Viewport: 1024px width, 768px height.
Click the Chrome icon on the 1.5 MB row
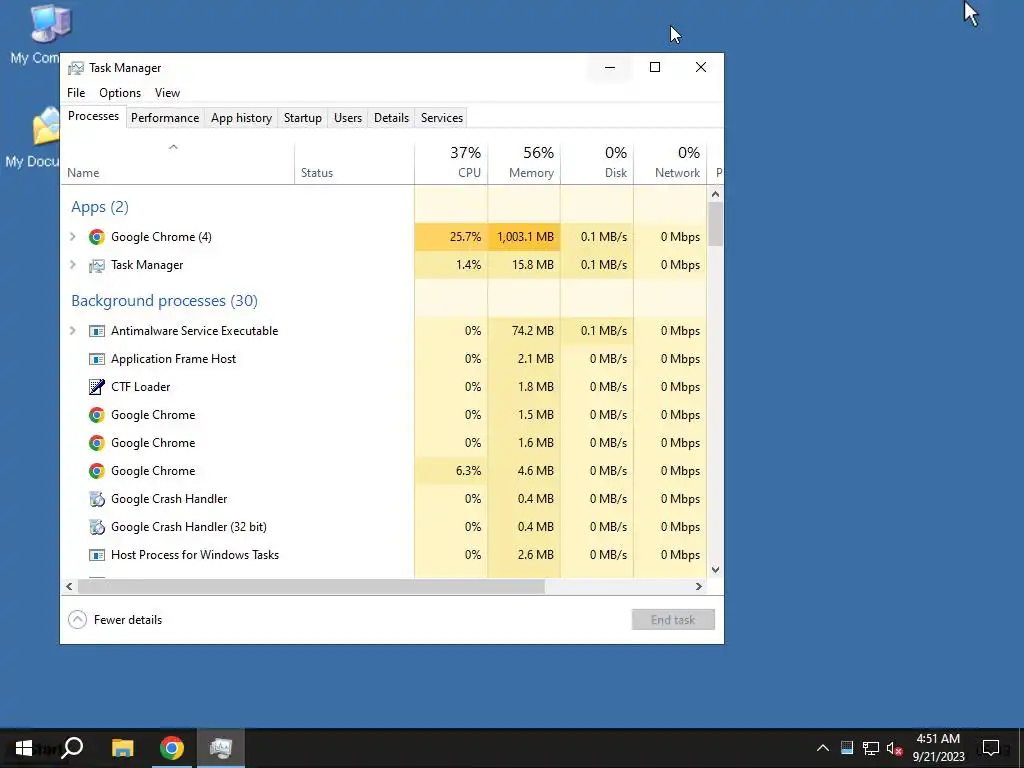tap(97, 415)
